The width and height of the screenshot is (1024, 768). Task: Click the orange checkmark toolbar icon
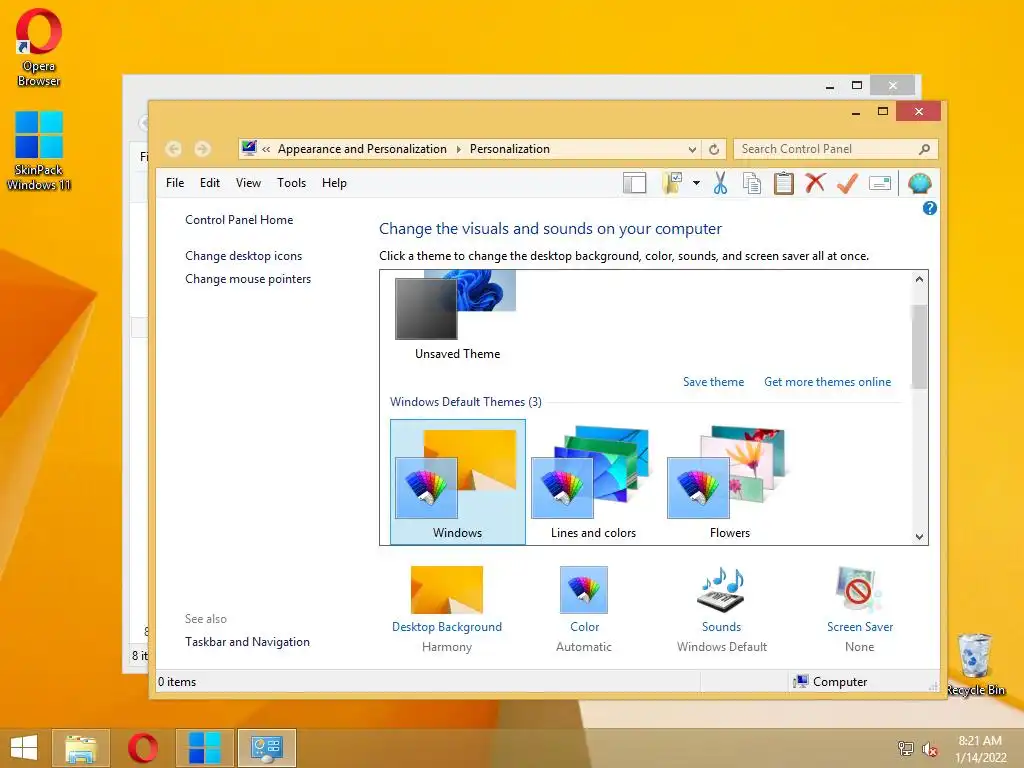pyautogui.click(x=847, y=184)
